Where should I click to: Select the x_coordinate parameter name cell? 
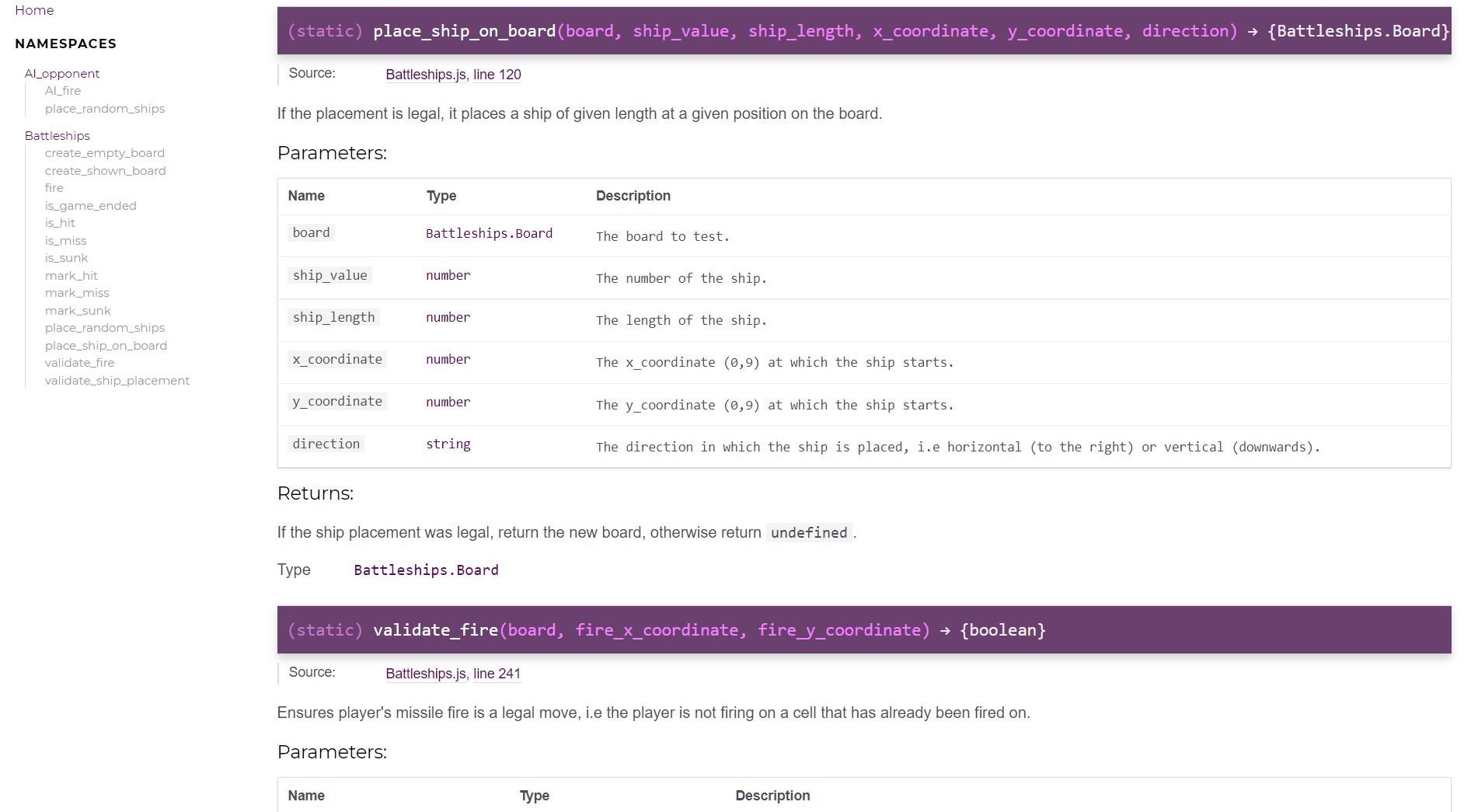337,359
